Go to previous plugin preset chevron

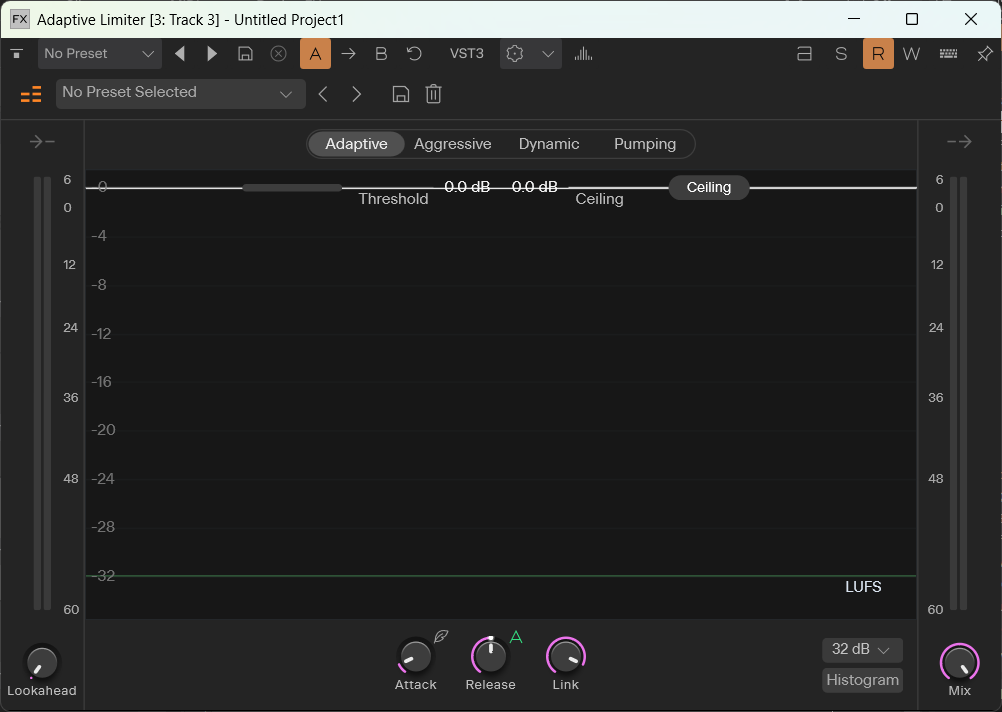tap(323, 95)
